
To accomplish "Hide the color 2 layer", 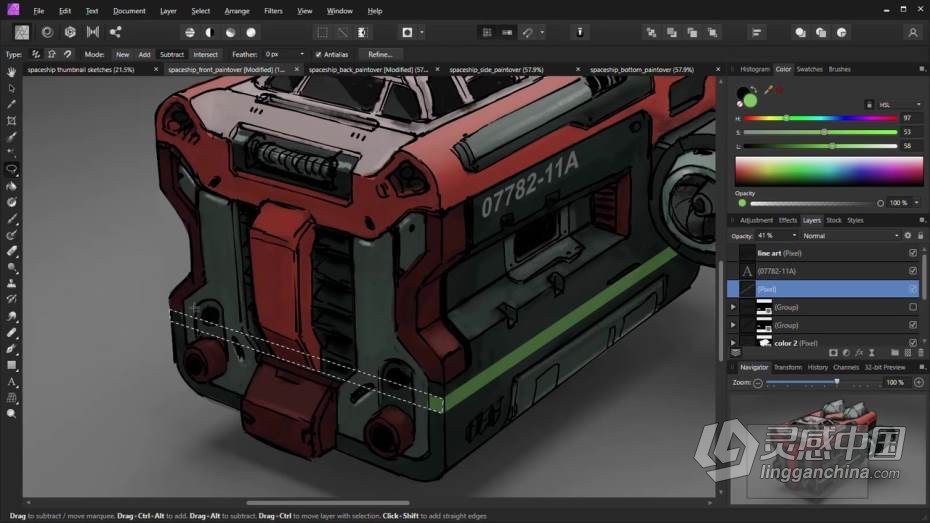I will [x=913, y=343].
